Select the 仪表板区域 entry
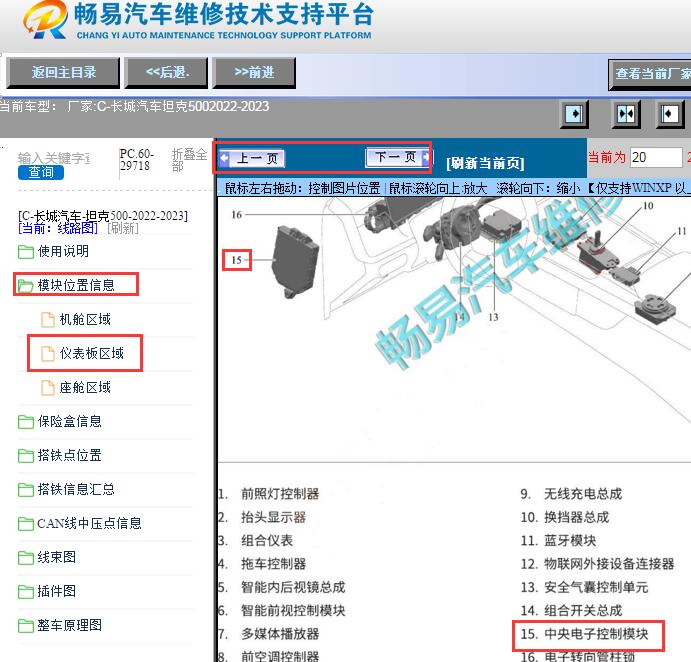The width and height of the screenshot is (691, 662). pos(91,353)
